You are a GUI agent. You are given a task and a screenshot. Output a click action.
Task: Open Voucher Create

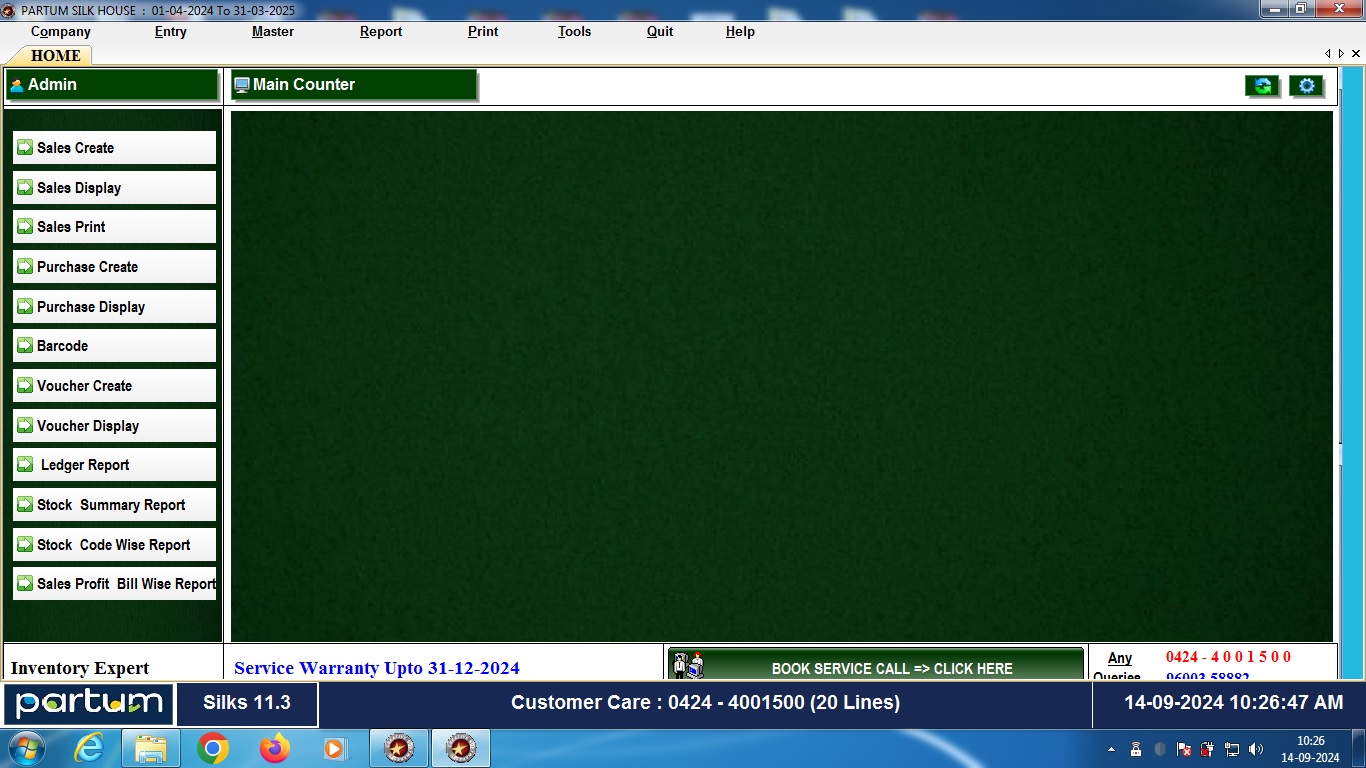click(x=114, y=386)
